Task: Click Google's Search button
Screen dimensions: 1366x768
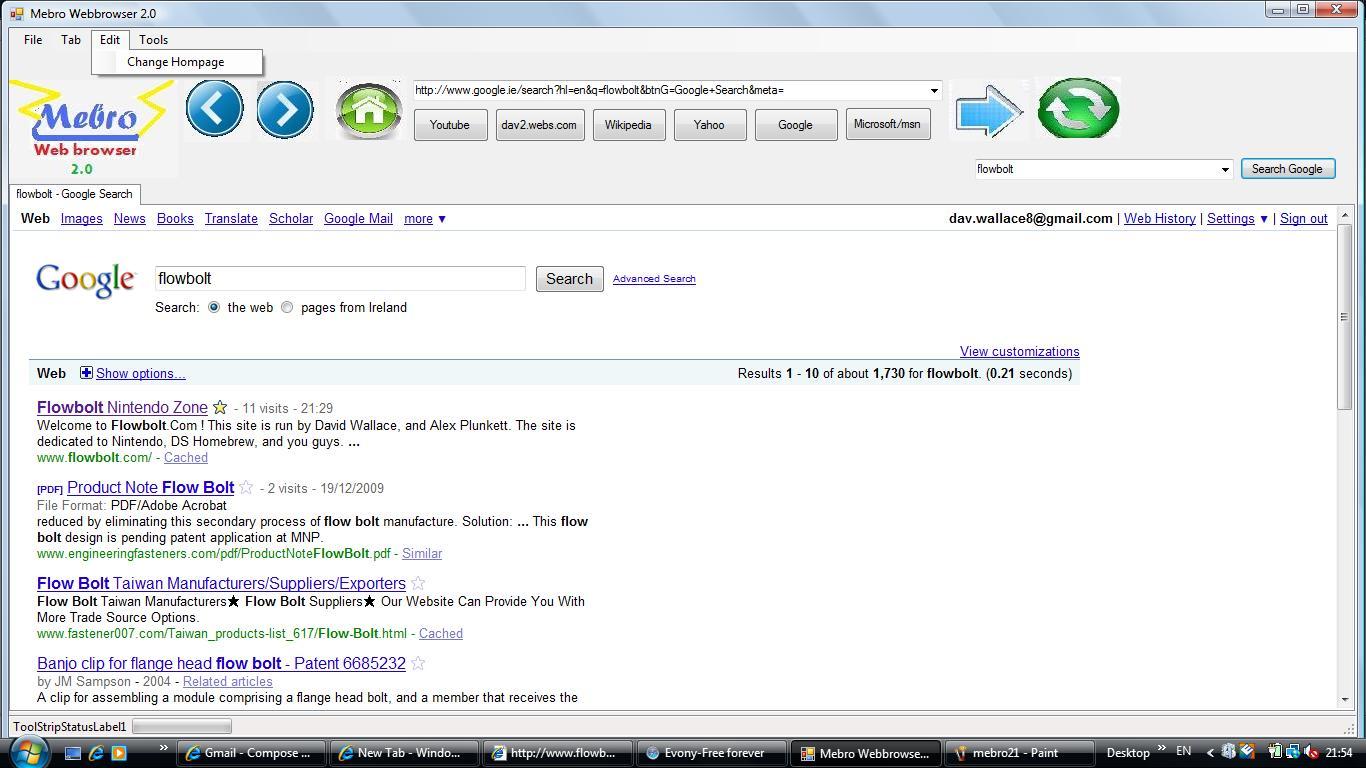Action: tap(569, 279)
